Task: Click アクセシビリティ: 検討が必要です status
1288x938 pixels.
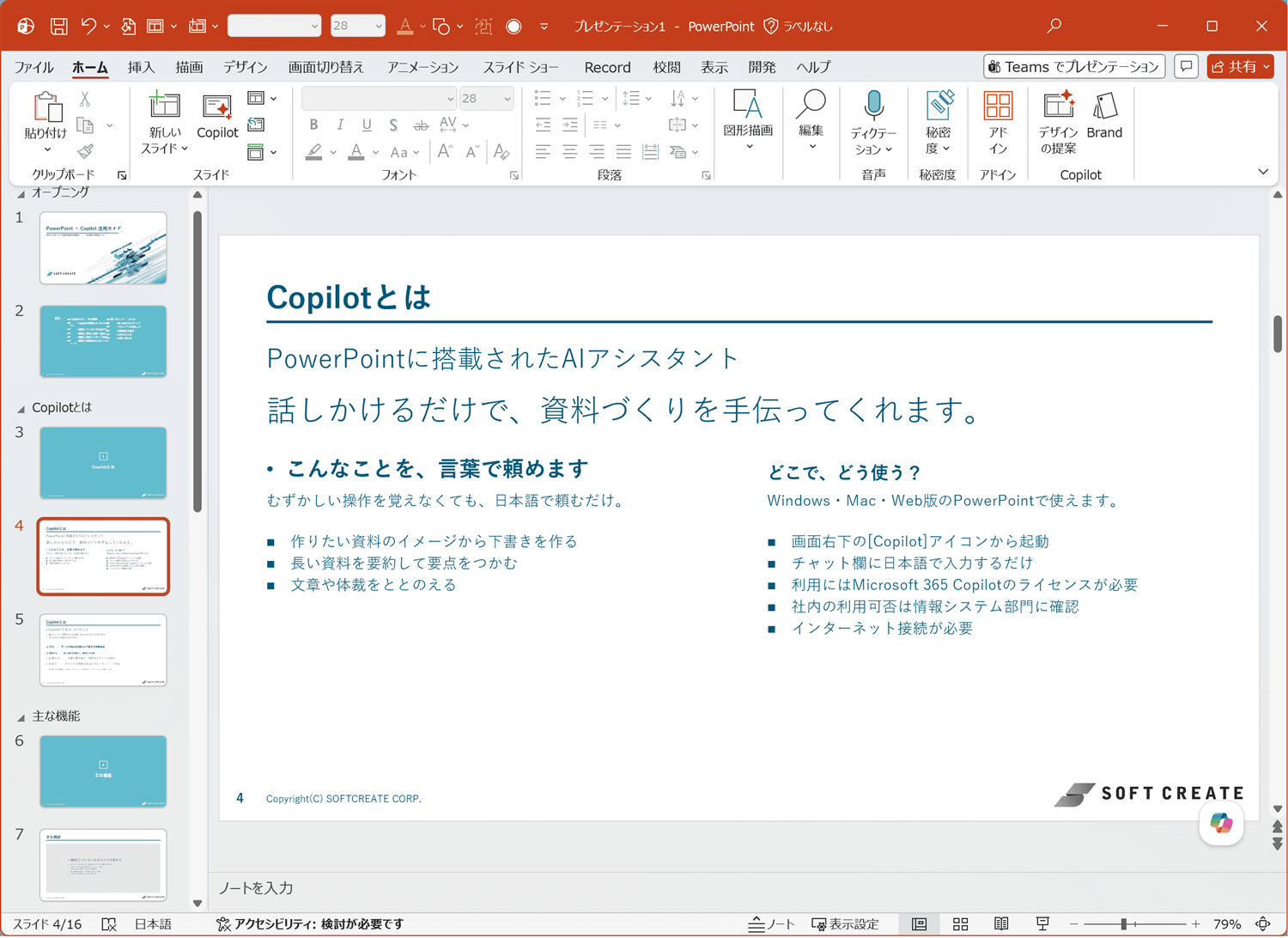Action: coord(310,924)
